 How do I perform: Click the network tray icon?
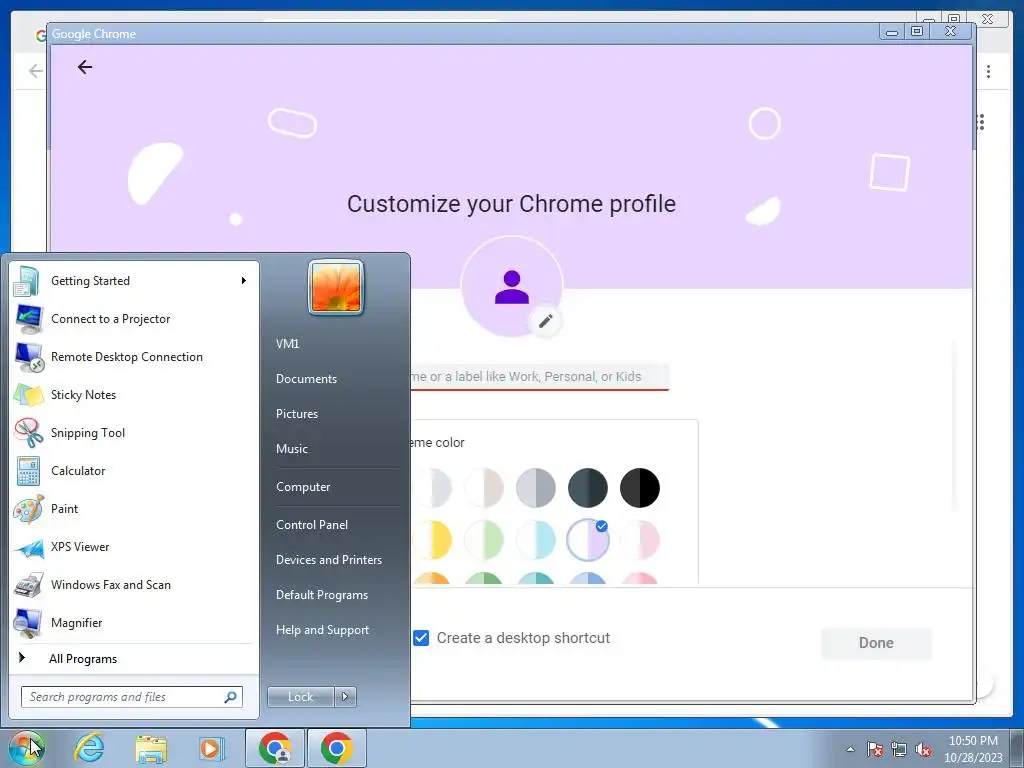899,749
